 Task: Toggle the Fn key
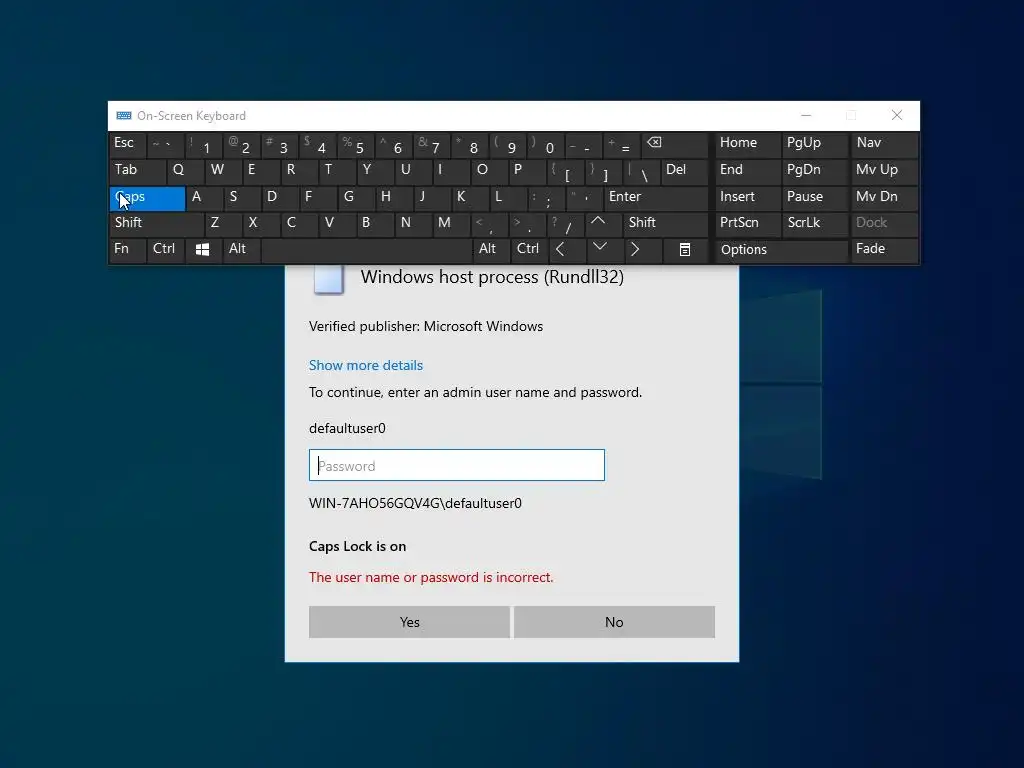click(x=128, y=250)
